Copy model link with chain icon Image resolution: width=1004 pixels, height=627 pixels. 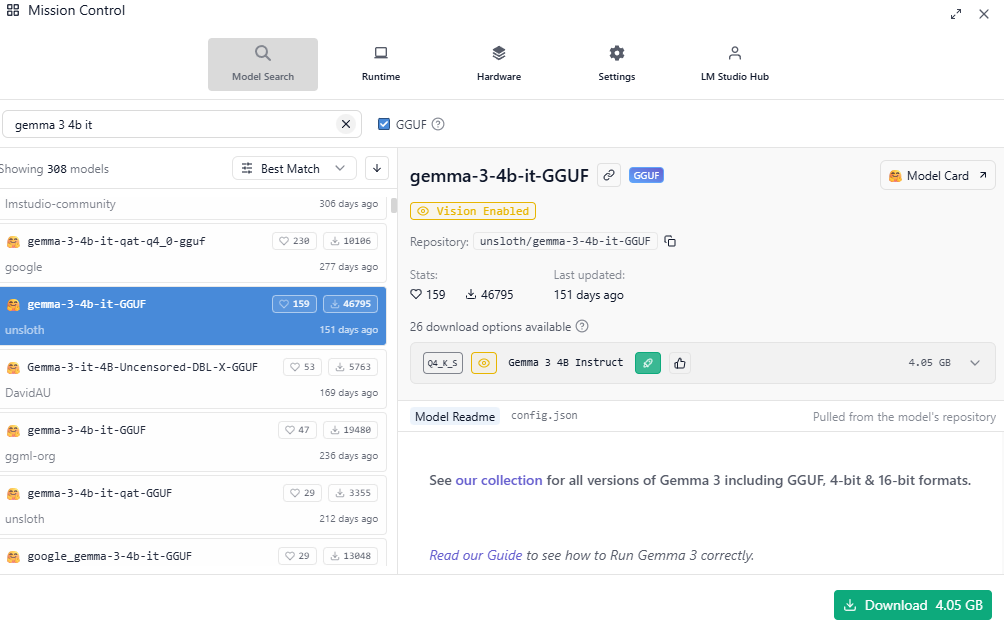click(609, 175)
